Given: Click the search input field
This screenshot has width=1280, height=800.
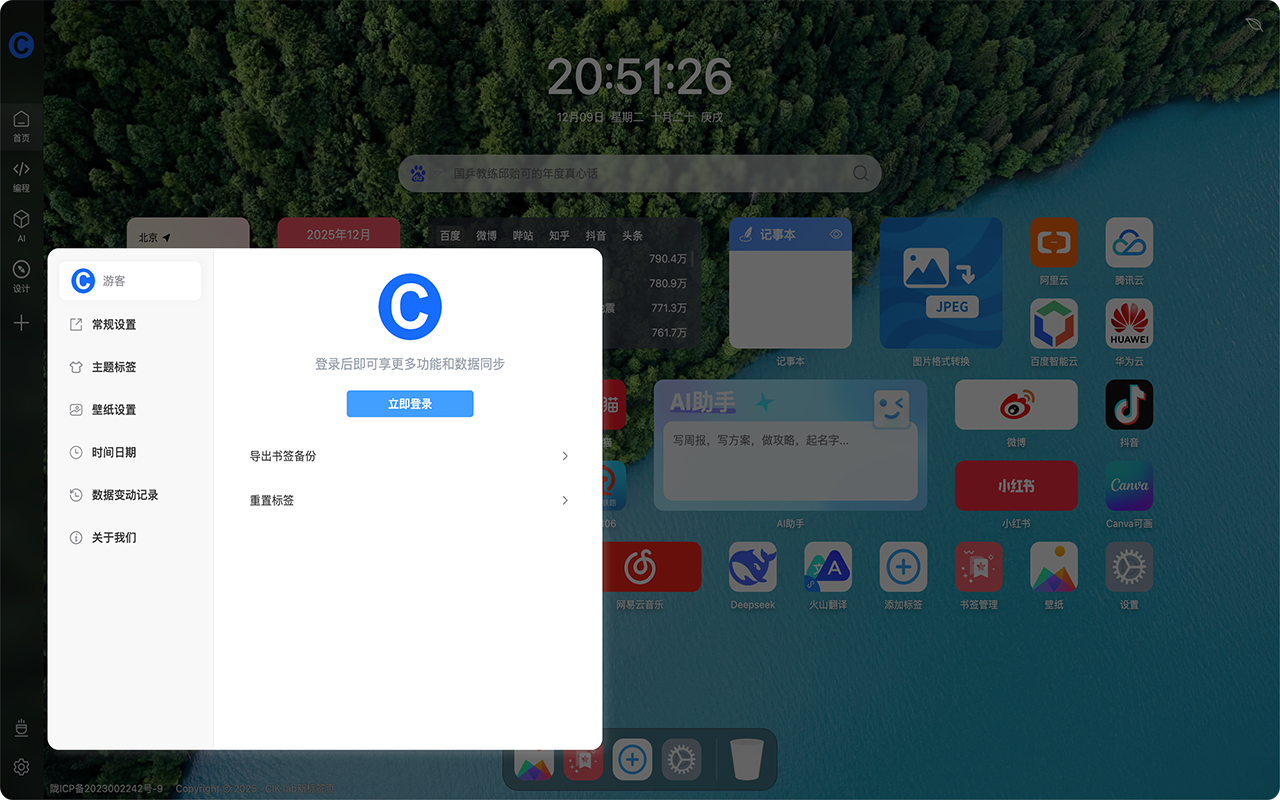Looking at the screenshot, I should (640, 173).
